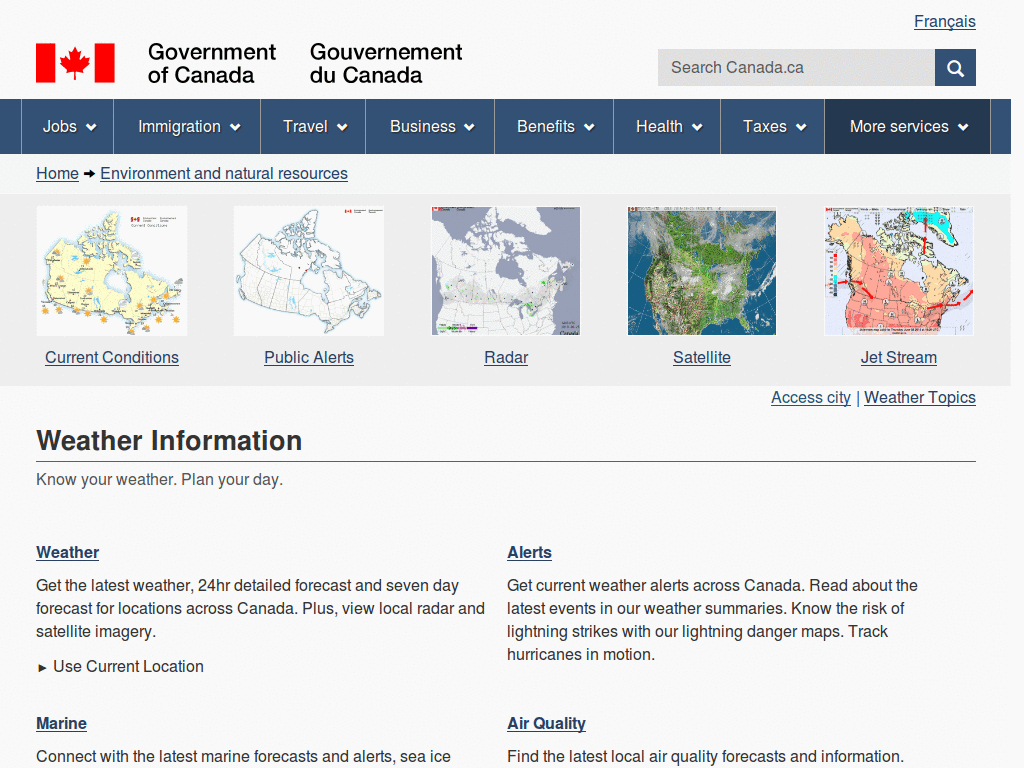Open the Weather Topics link
The width and height of the screenshot is (1024, 768).
(x=920, y=398)
